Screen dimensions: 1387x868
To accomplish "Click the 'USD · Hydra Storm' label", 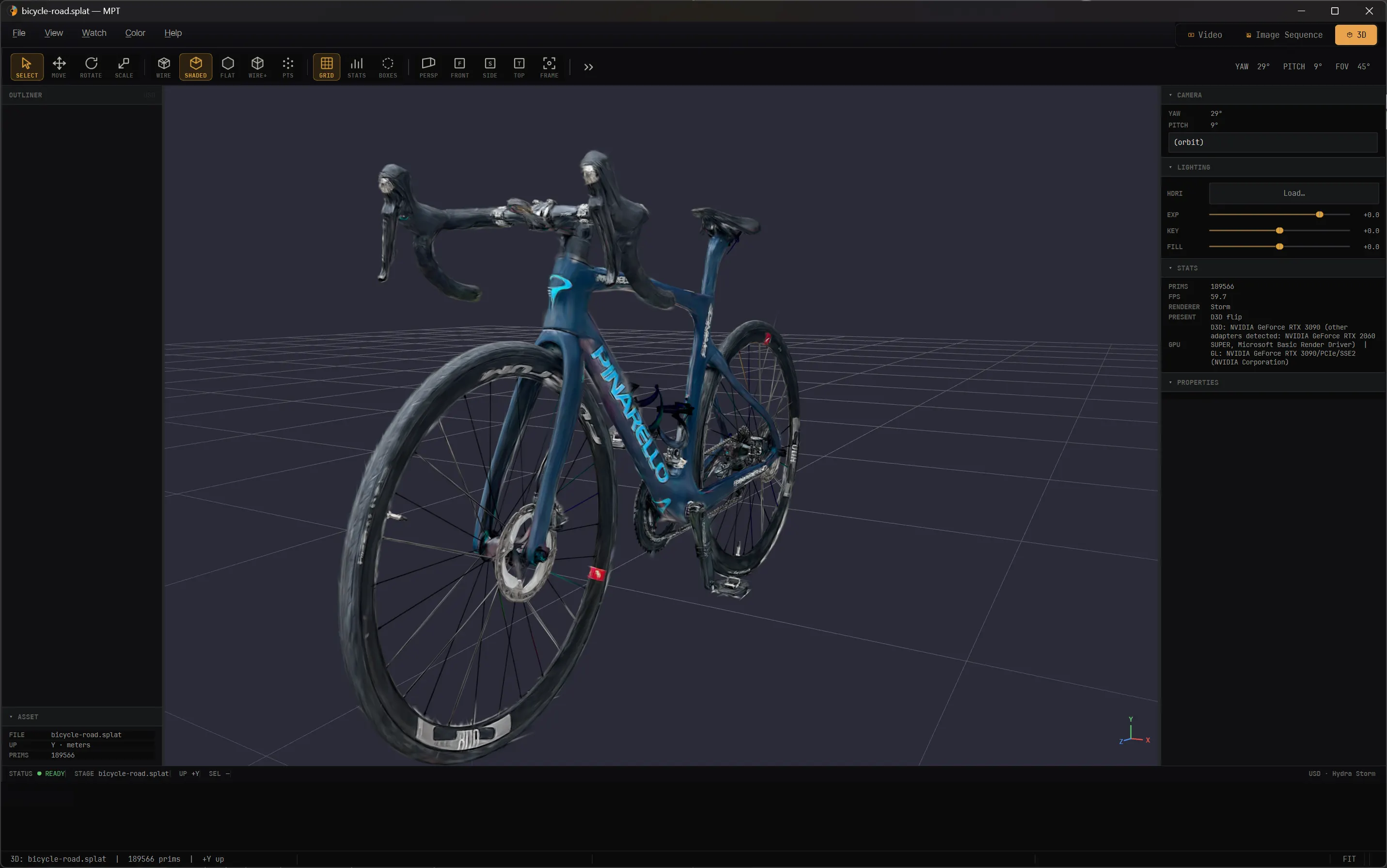I will (1341, 774).
